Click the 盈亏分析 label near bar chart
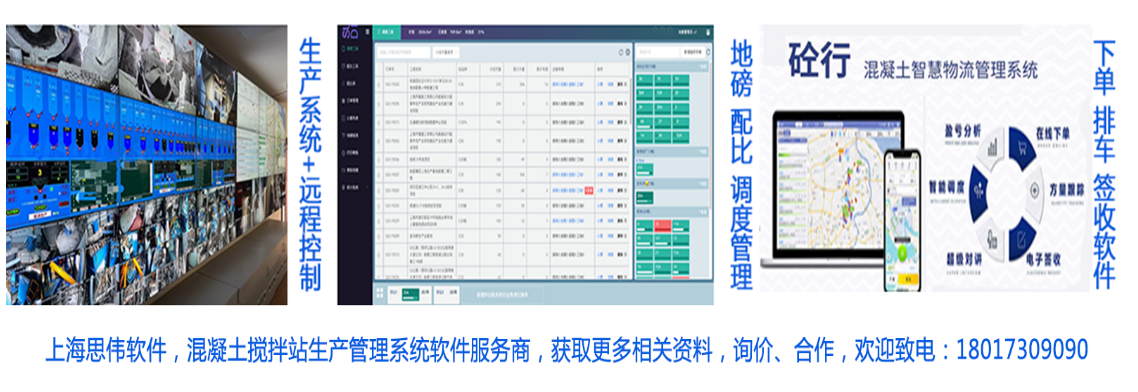The image size is (1138, 392). coord(964,131)
